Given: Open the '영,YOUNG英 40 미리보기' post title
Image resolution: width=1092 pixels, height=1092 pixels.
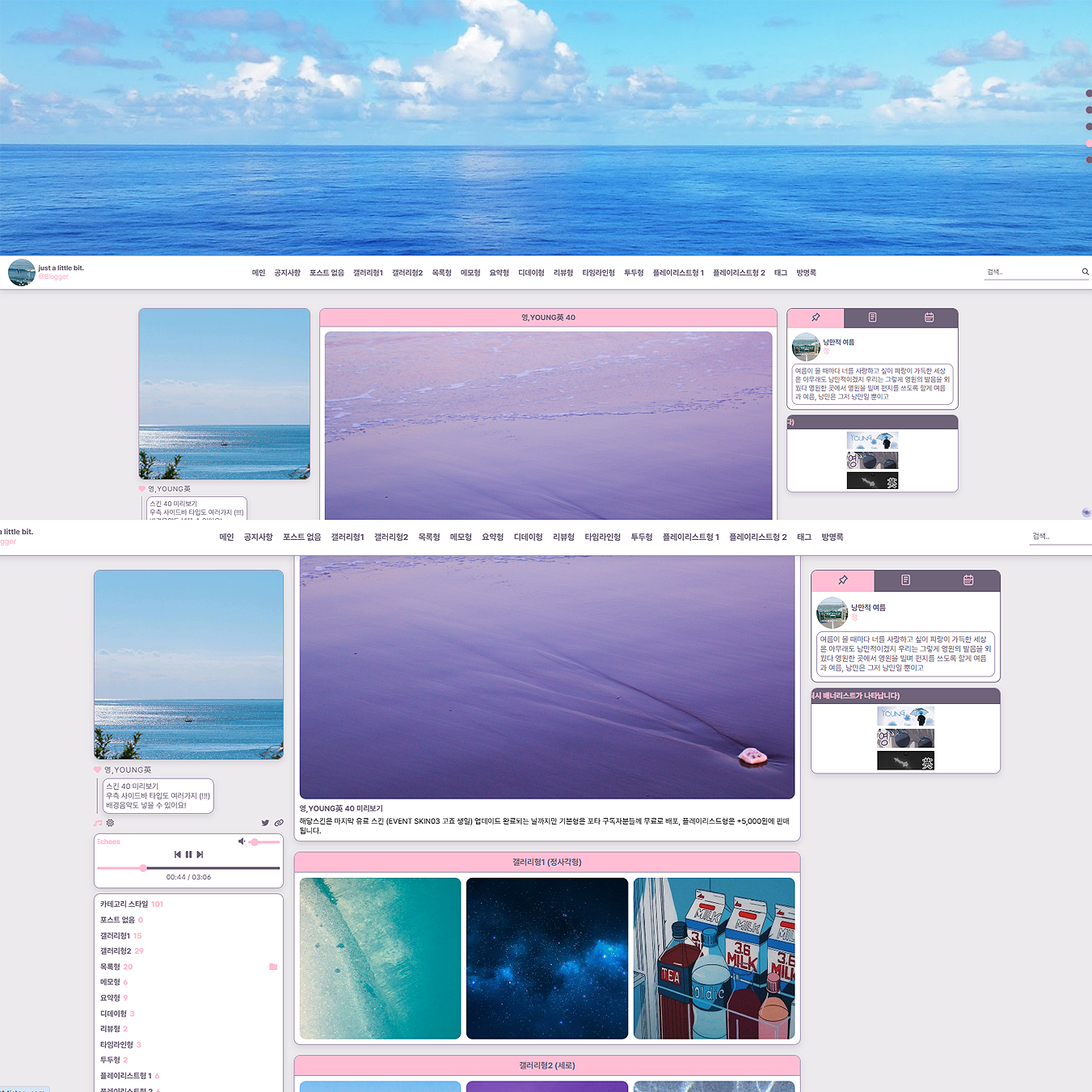Looking at the screenshot, I should click(x=341, y=808).
